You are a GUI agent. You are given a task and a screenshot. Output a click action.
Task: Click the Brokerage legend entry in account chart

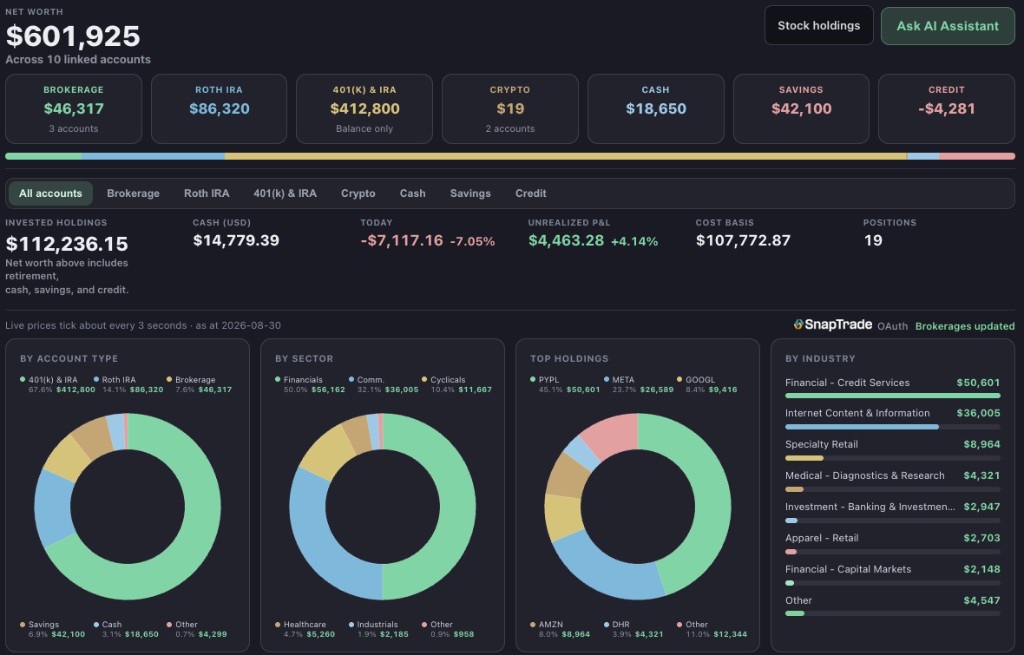[199, 384]
